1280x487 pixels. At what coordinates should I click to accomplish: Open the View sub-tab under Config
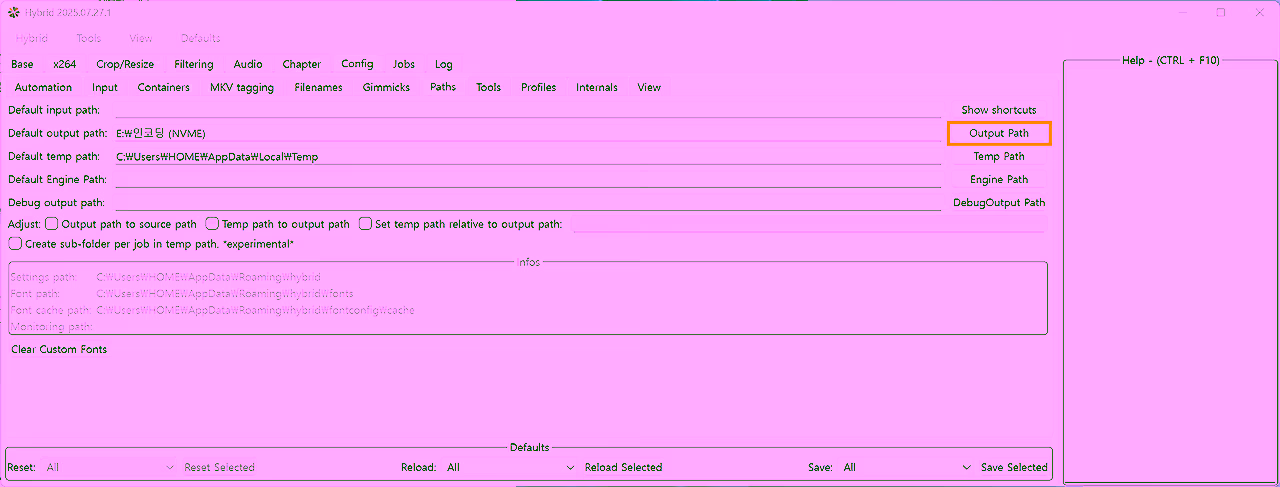tap(649, 87)
